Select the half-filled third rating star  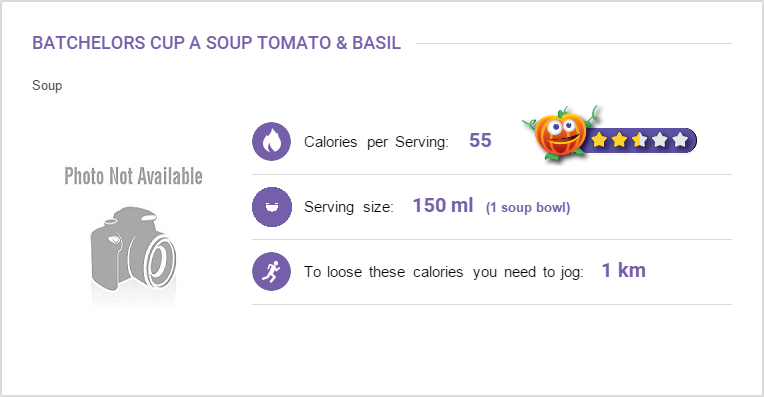pyautogui.click(x=639, y=140)
